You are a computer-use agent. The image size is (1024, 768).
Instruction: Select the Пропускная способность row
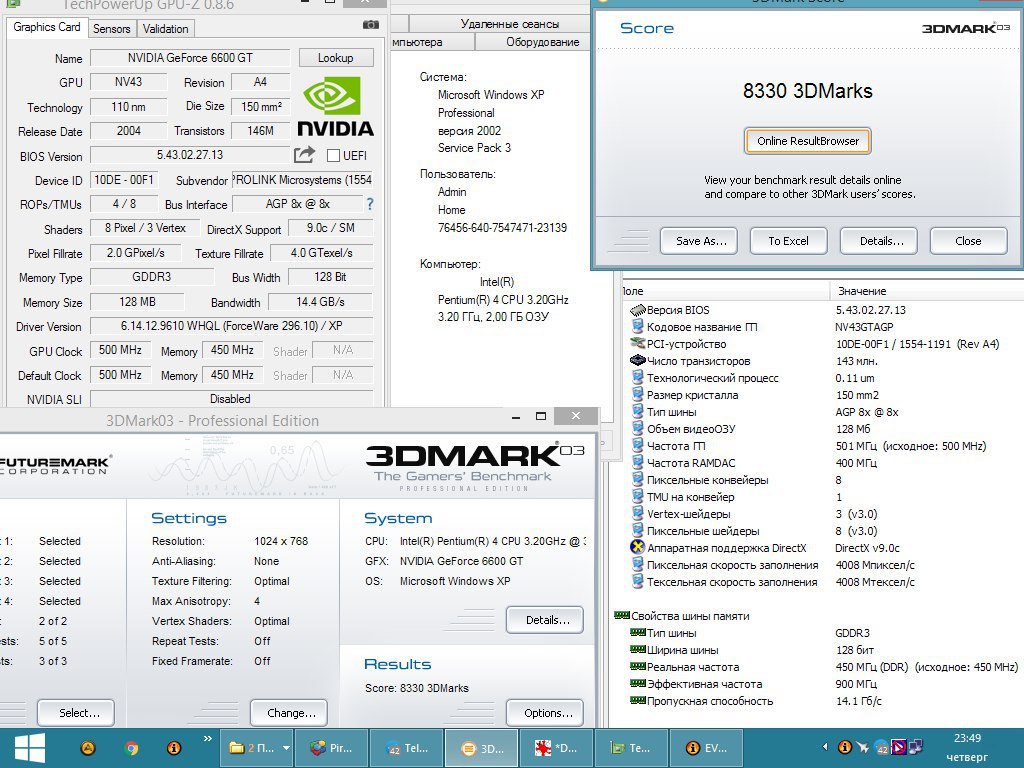pyautogui.click(x=822, y=701)
